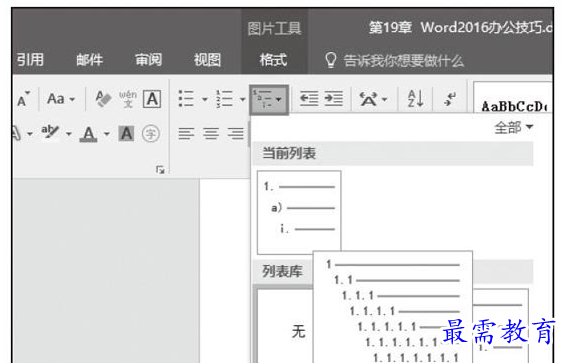
Task: Switch to the 审阅 tab
Action: [x=149, y=60]
